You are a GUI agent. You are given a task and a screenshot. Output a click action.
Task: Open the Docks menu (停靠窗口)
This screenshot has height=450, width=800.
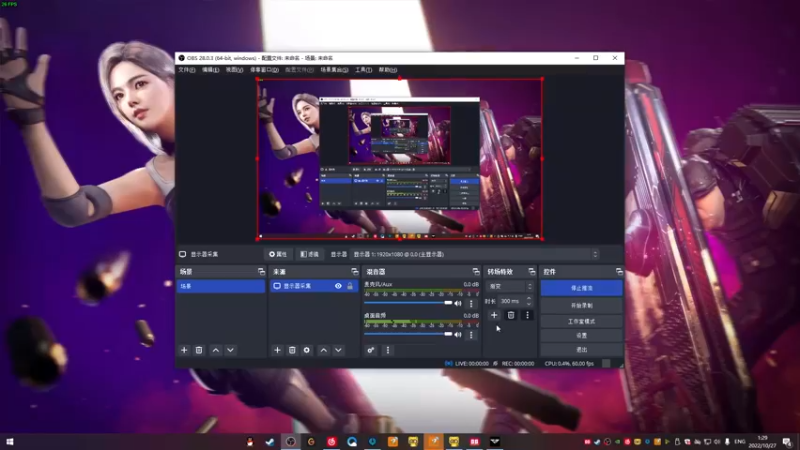264,70
